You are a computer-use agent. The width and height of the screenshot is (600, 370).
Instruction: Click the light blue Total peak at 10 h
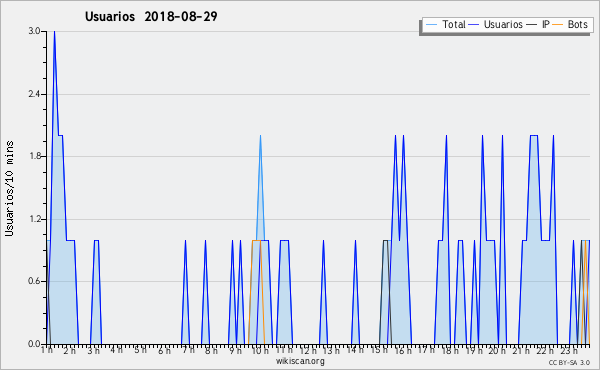[x=260, y=137]
